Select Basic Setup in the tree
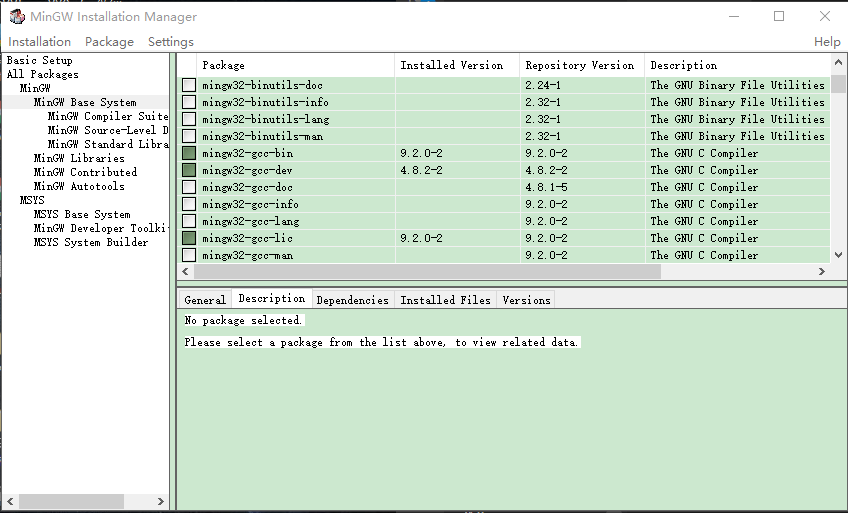This screenshot has width=848, height=513. point(39,60)
